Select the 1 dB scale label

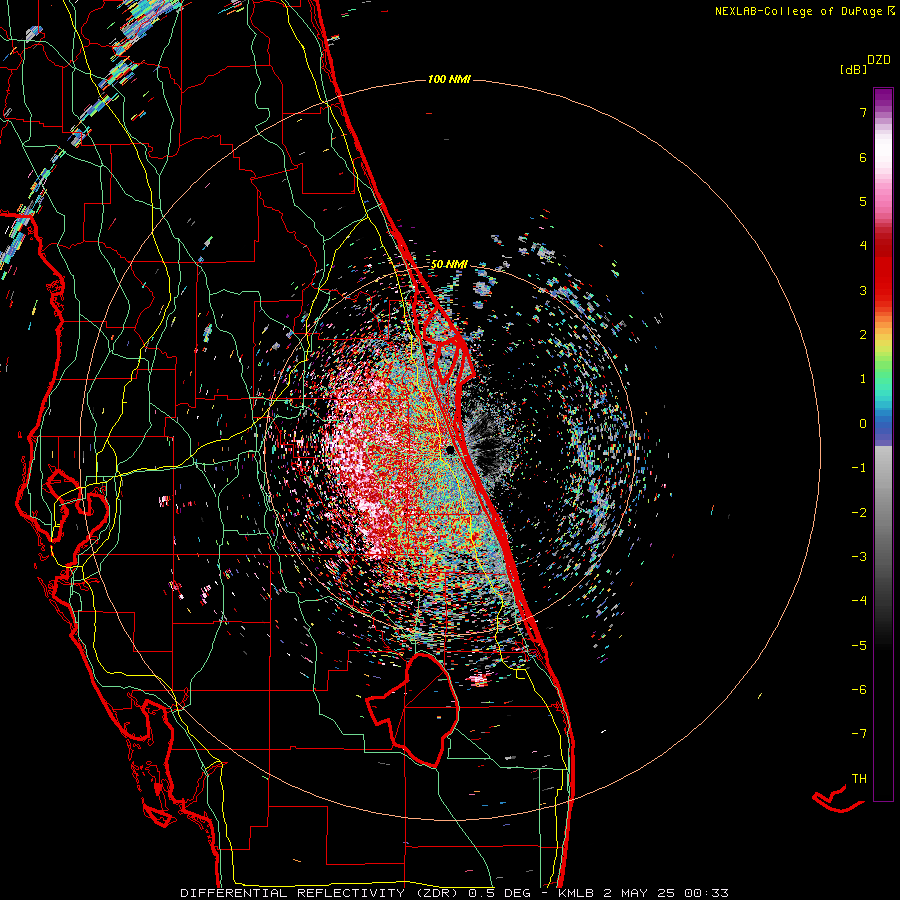tap(863, 379)
